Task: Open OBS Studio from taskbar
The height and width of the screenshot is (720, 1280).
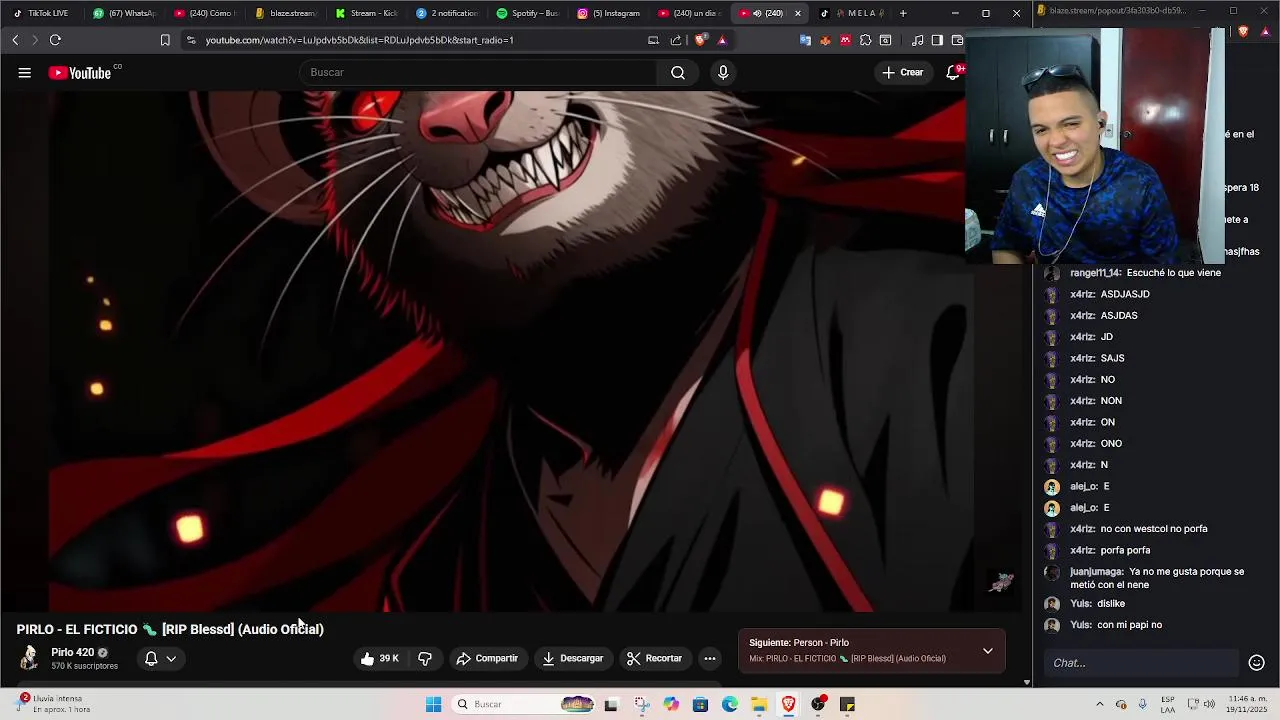Action: pos(818,704)
